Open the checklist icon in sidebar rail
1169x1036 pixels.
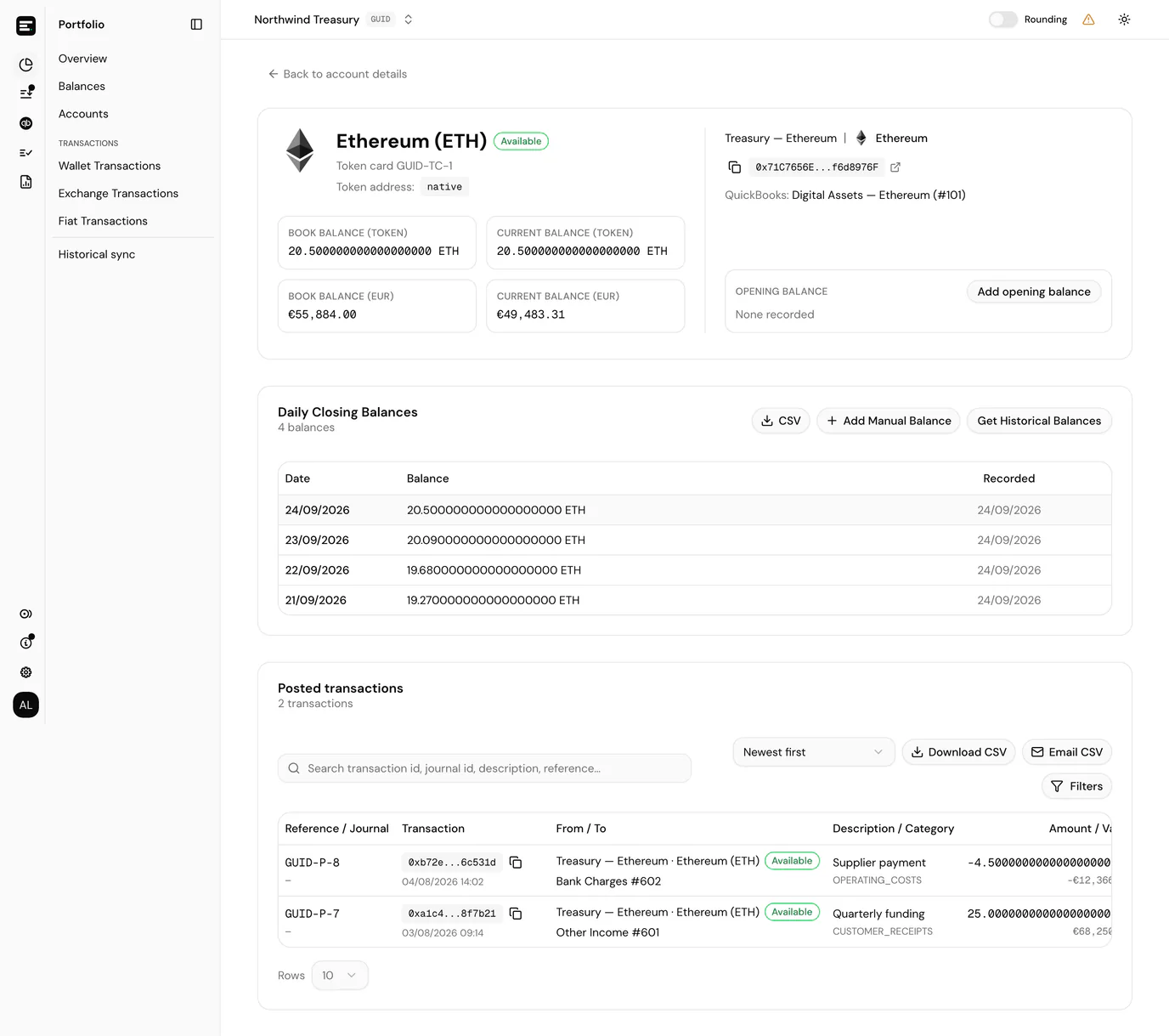[x=26, y=153]
